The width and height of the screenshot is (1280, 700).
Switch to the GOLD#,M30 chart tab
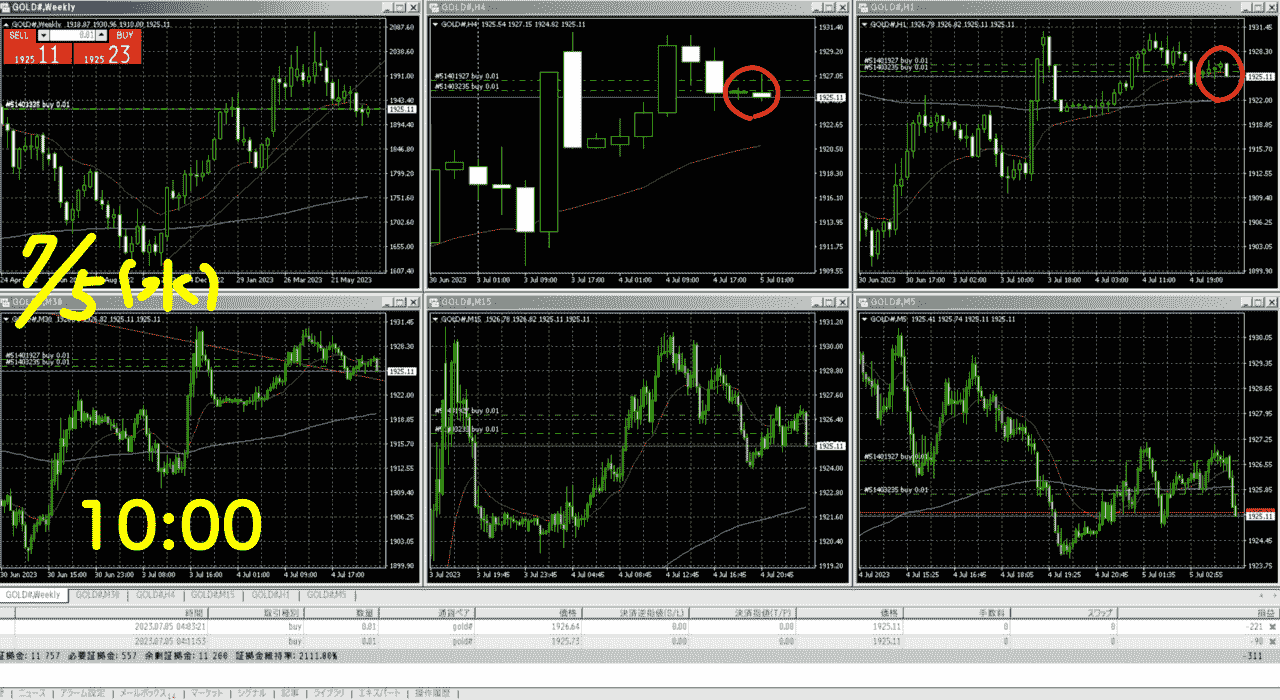[98, 595]
